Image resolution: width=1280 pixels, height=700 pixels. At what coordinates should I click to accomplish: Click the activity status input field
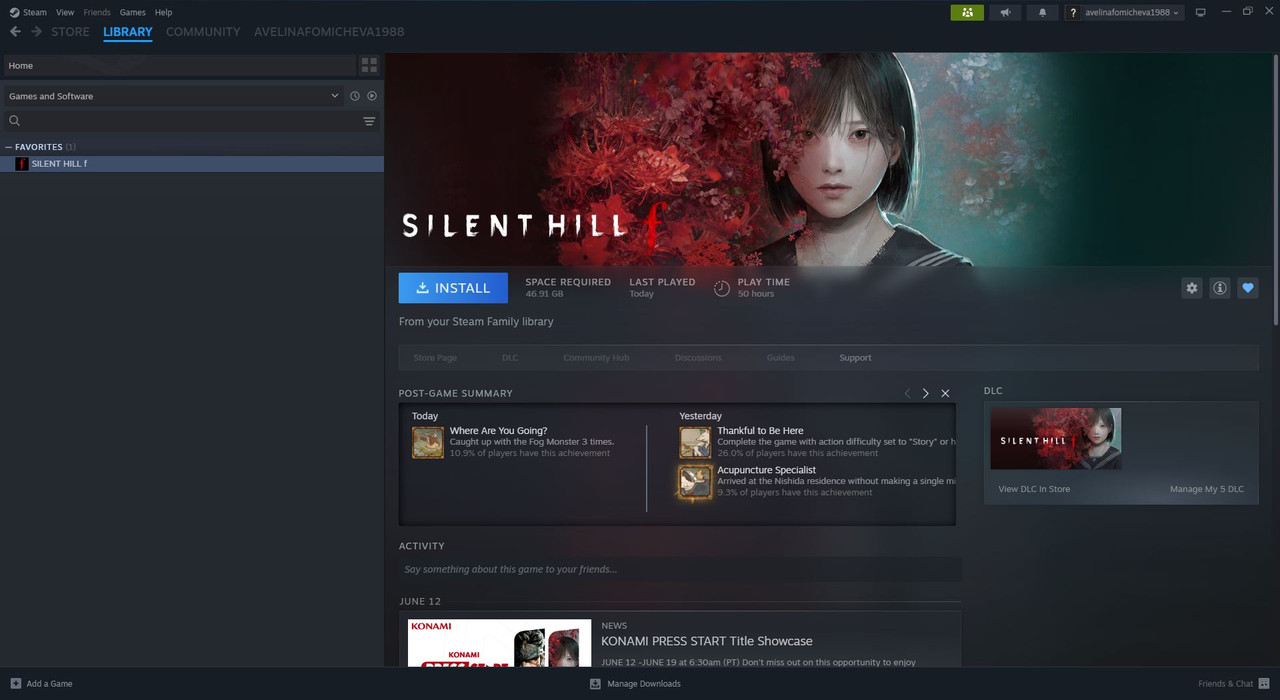(680, 569)
